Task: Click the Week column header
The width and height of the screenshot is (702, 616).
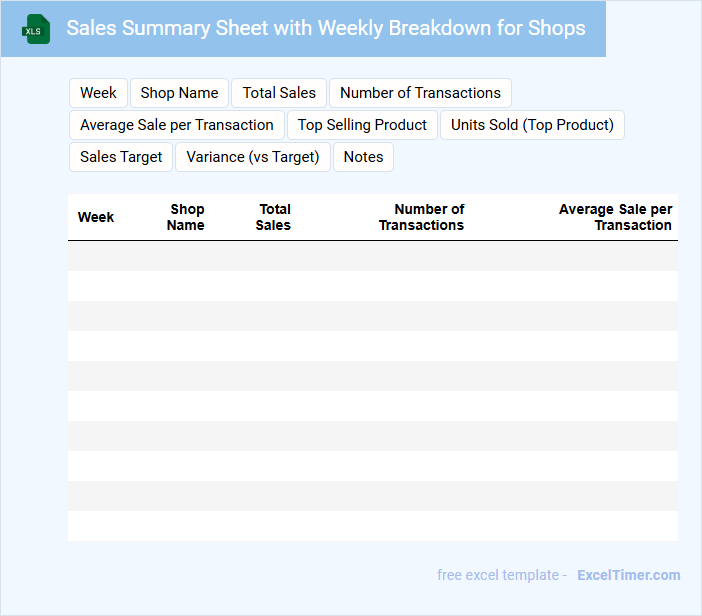Action: pyautogui.click(x=96, y=217)
